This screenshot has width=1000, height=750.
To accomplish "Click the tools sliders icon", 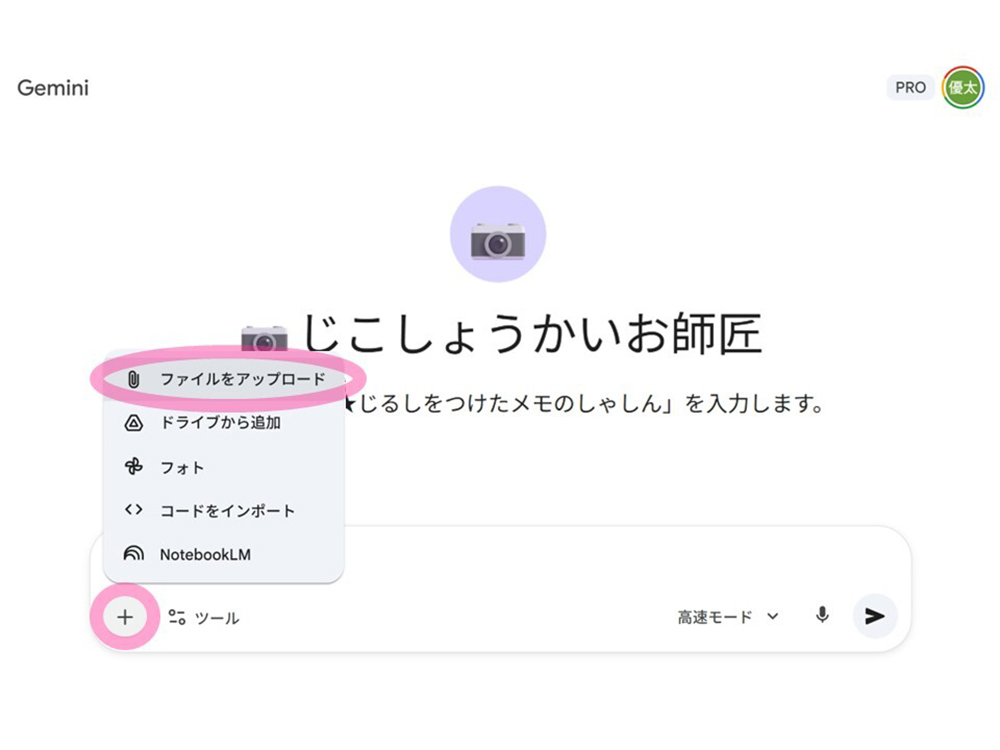I will tap(177, 618).
